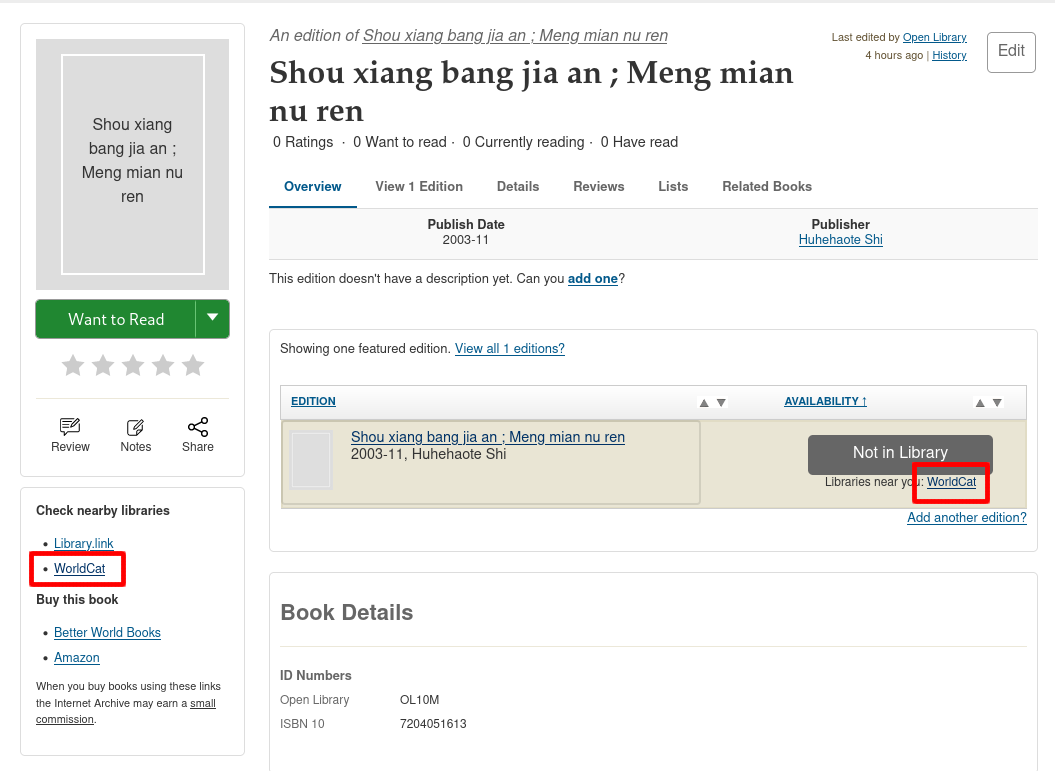Rate the book five stars
Screen dimensions: 1055x771
(193, 365)
